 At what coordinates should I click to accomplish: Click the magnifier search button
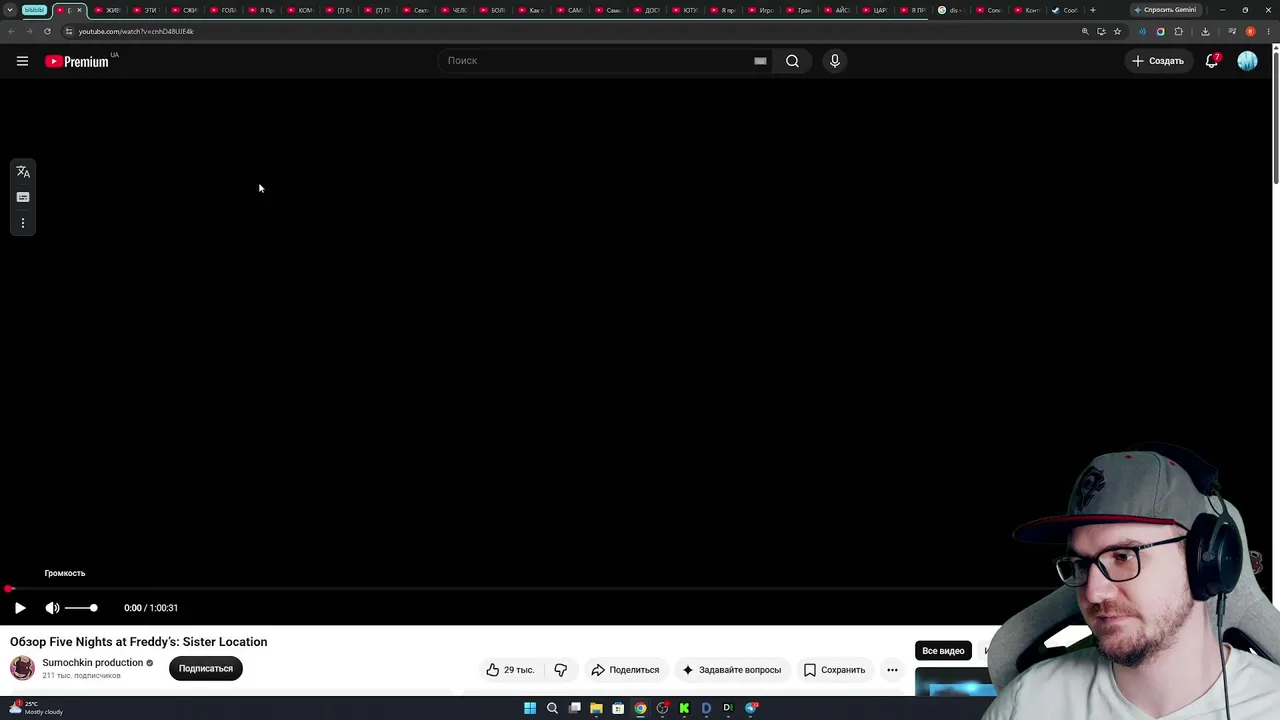click(x=792, y=61)
